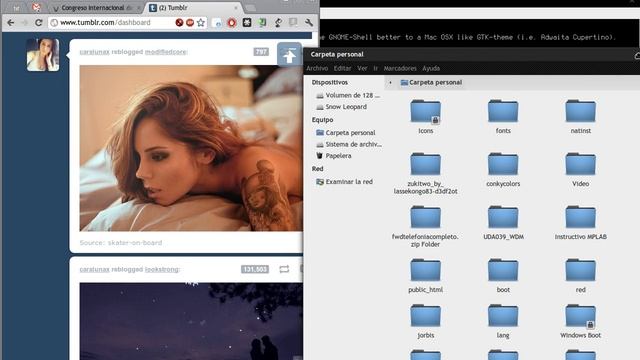Click the 131,503 notes count
Viewport: 640px width, 360px height.
pyautogui.click(x=255, y=269)
